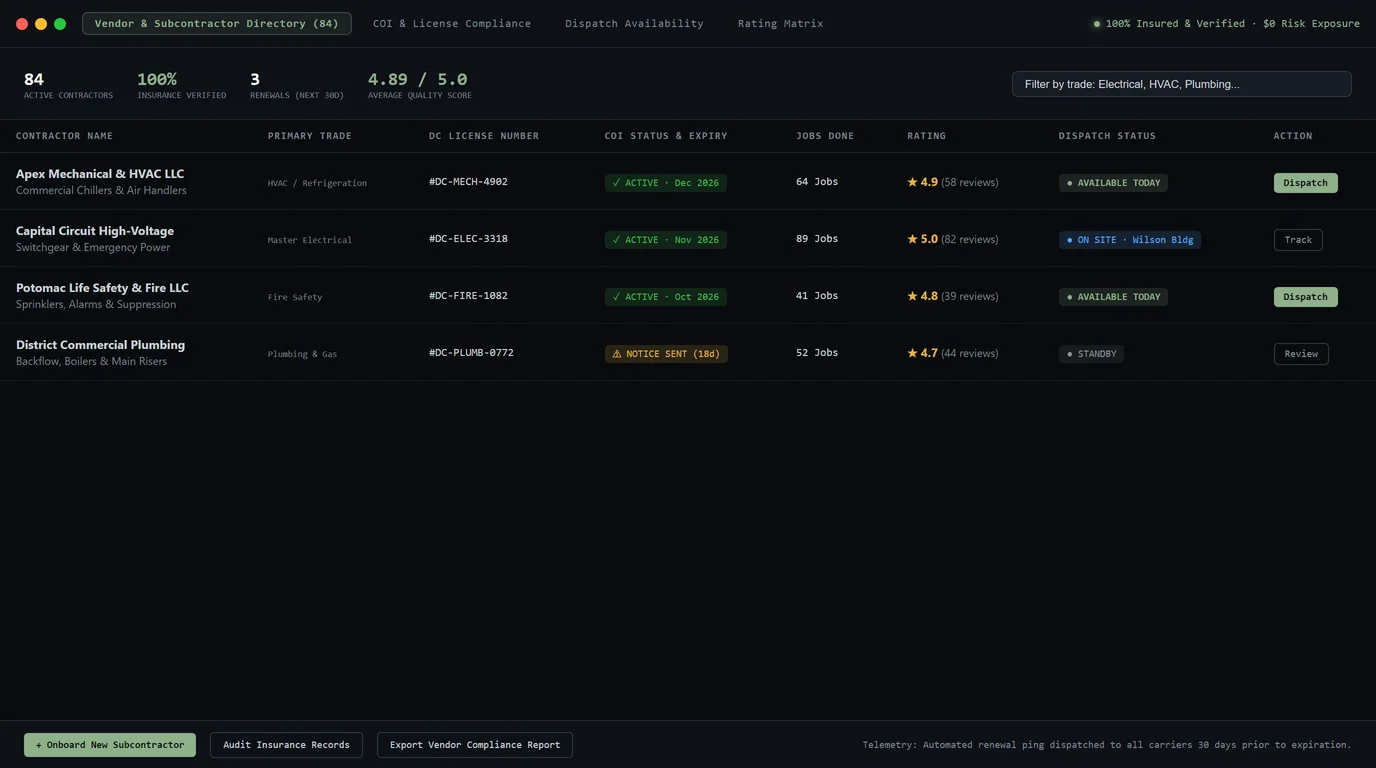Click checkmark icon in Active Dec 2026 badge
1376x768 pixels.
click(616, 183)
